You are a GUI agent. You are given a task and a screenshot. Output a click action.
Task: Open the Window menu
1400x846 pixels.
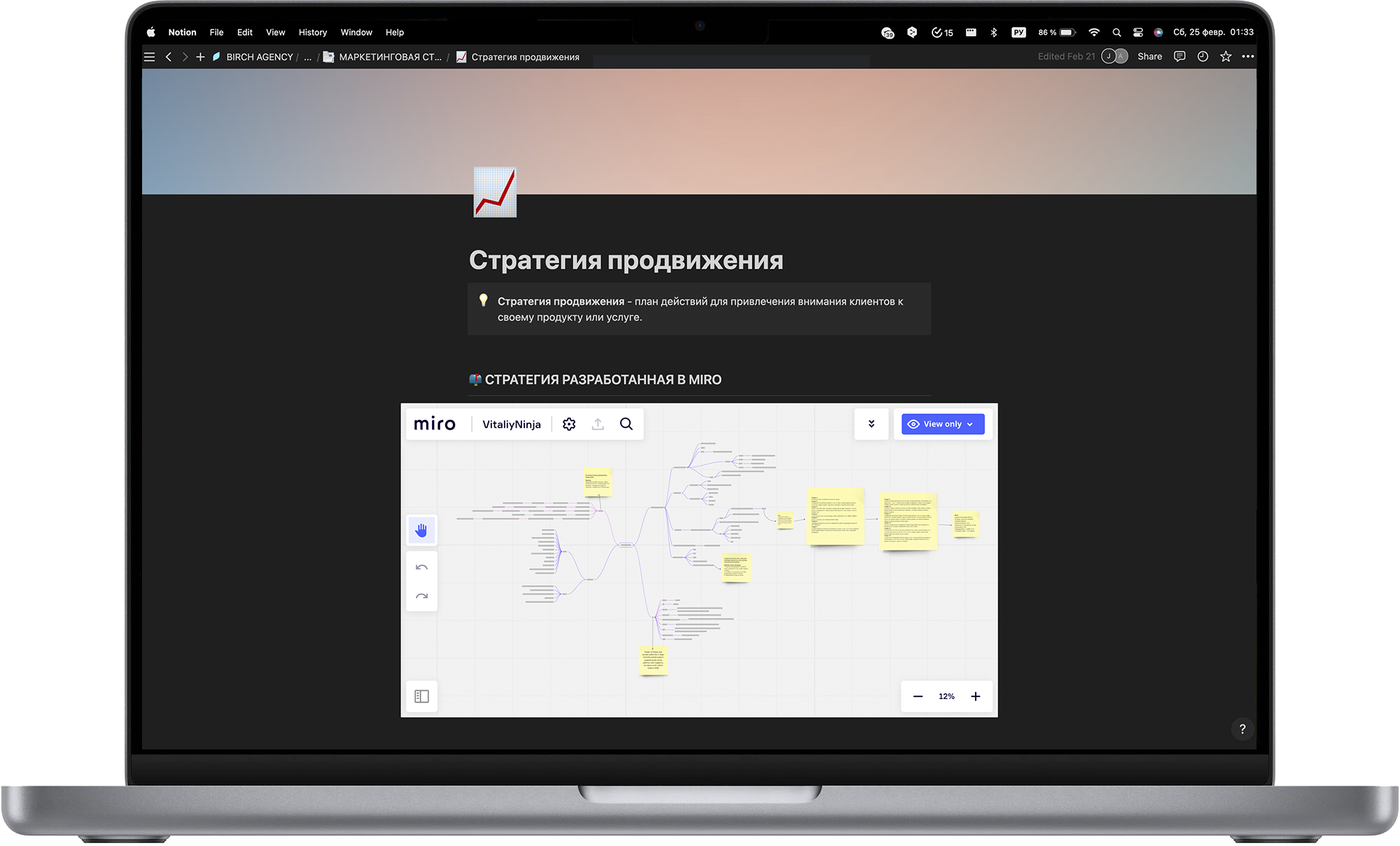tap(356, 32)
